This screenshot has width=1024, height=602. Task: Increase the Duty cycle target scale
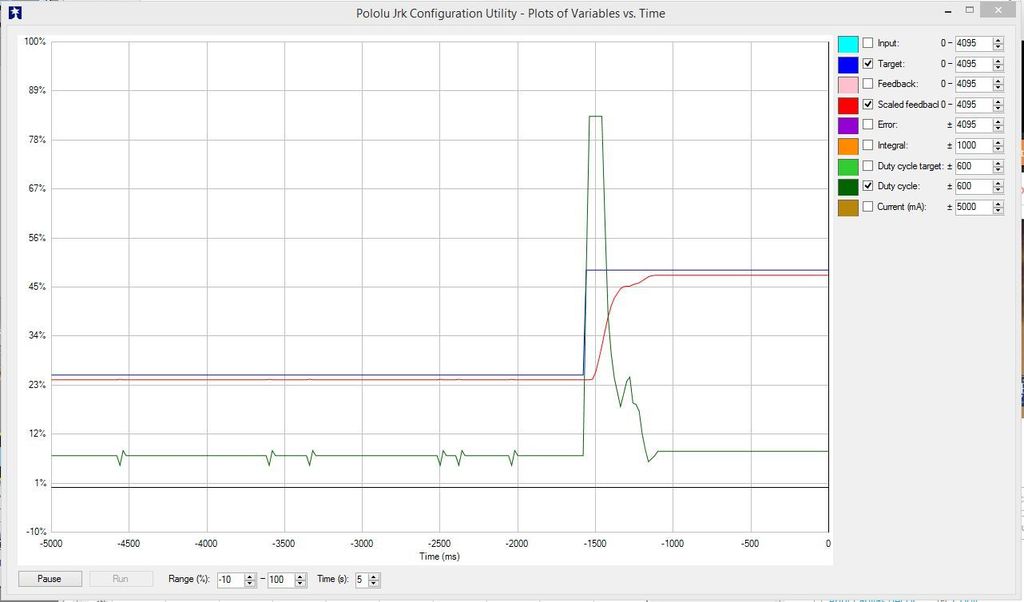pos(998,163)
